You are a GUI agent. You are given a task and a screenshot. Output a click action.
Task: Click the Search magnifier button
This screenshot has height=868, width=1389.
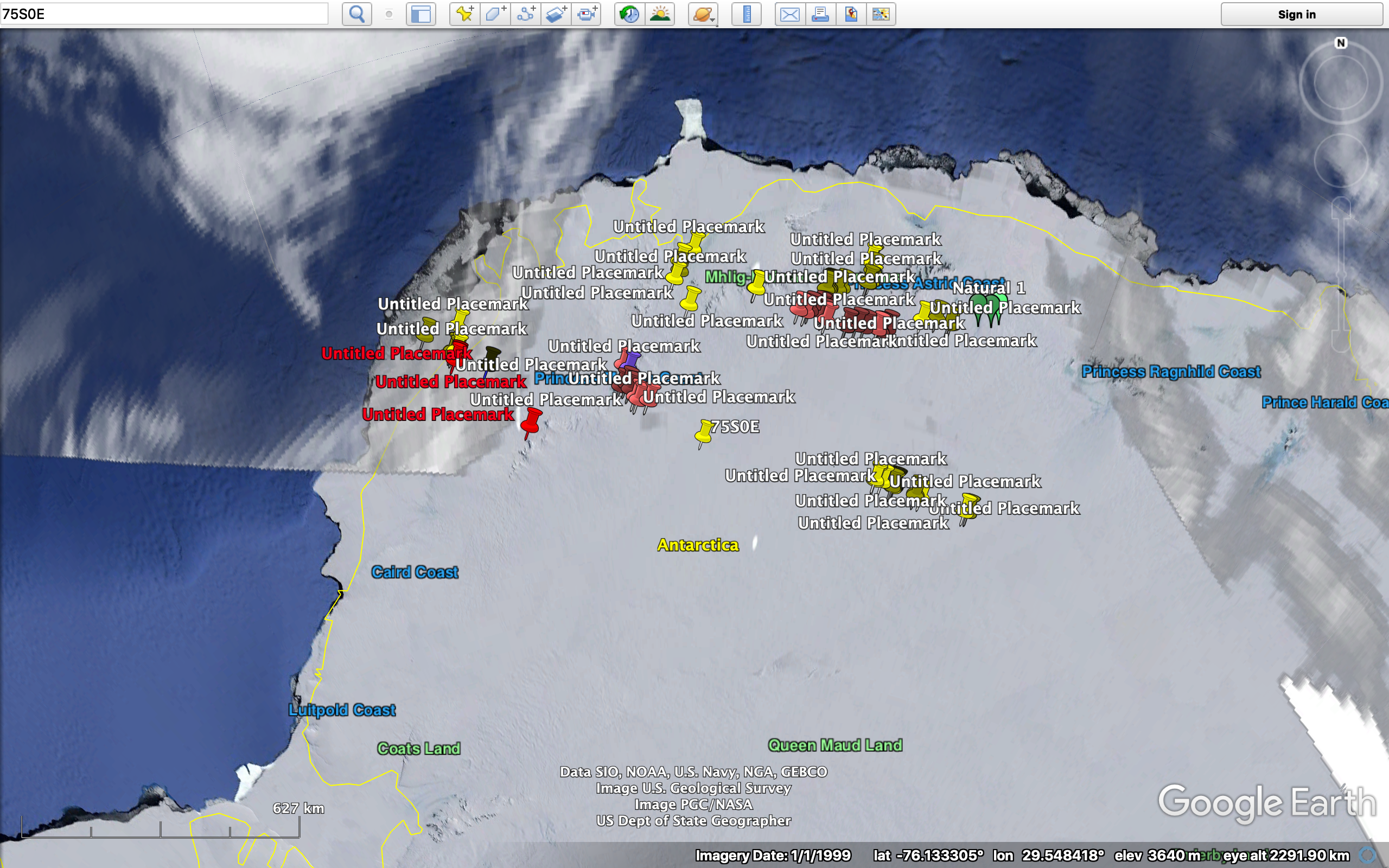[356, 14]
